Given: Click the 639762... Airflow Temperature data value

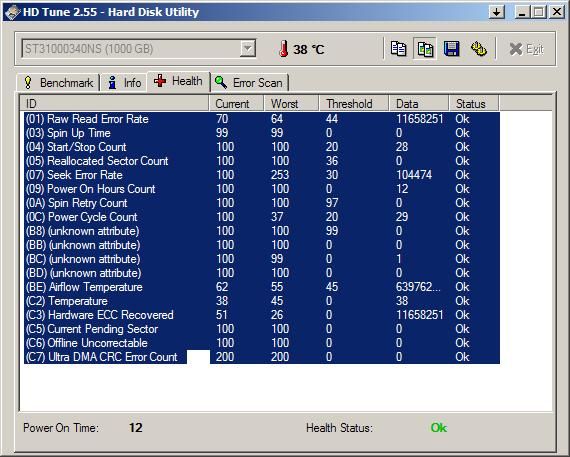Looking at the screenshot, I should 418,287.
